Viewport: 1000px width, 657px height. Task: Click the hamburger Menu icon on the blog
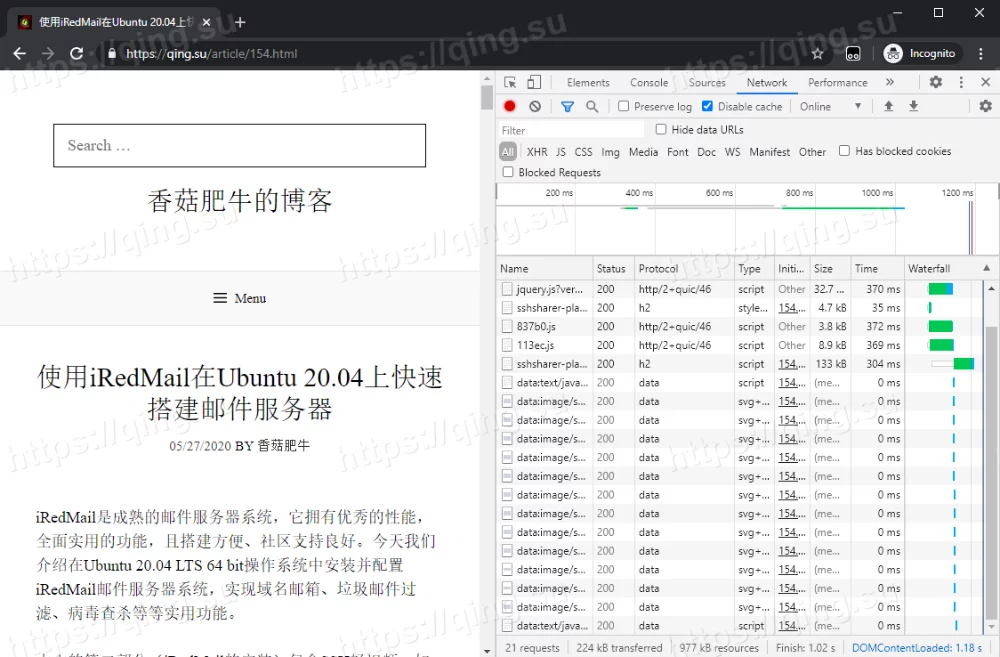[x=220, y=299]
